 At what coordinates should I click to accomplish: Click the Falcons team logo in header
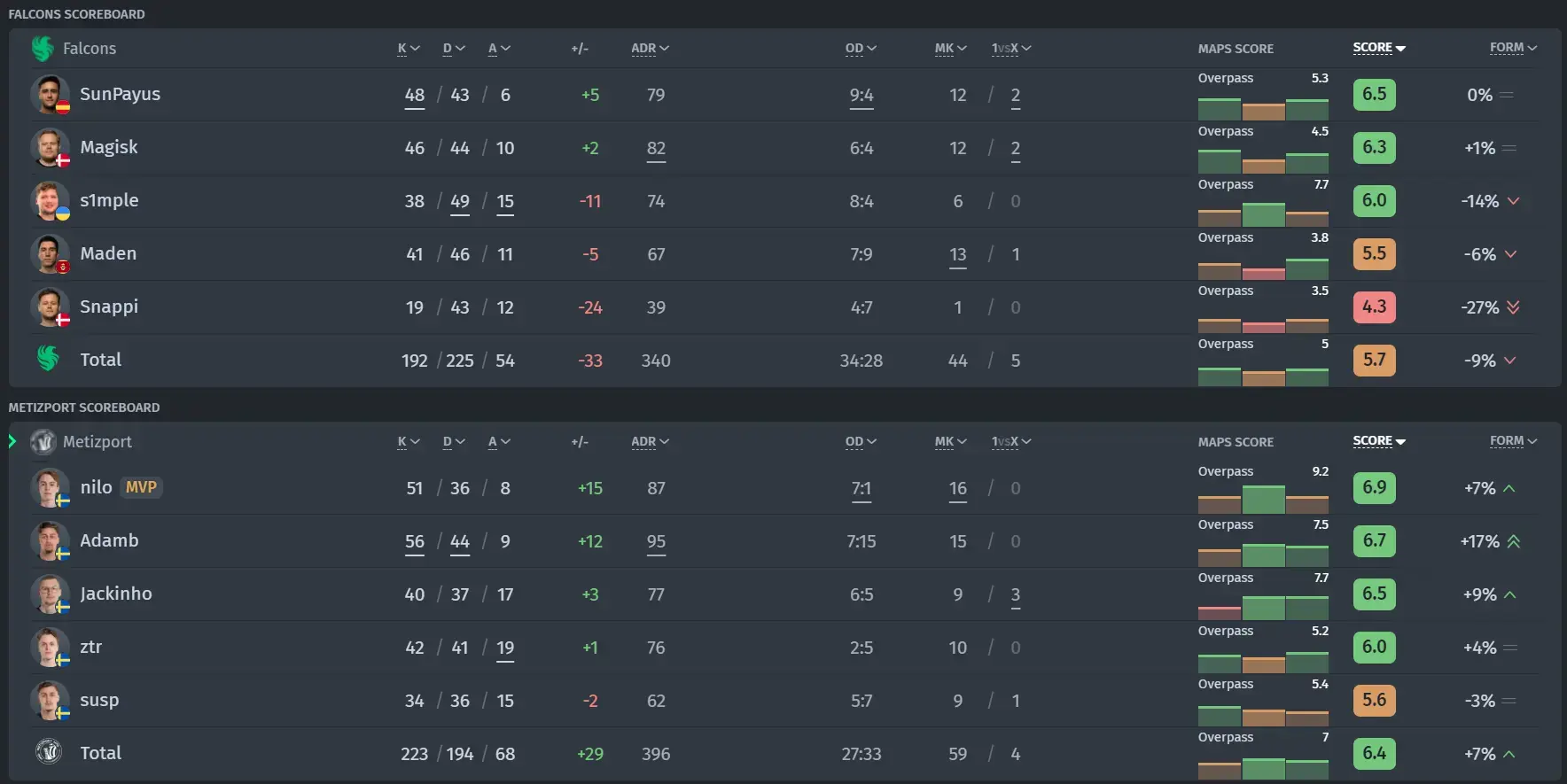[x=43, y=48]
